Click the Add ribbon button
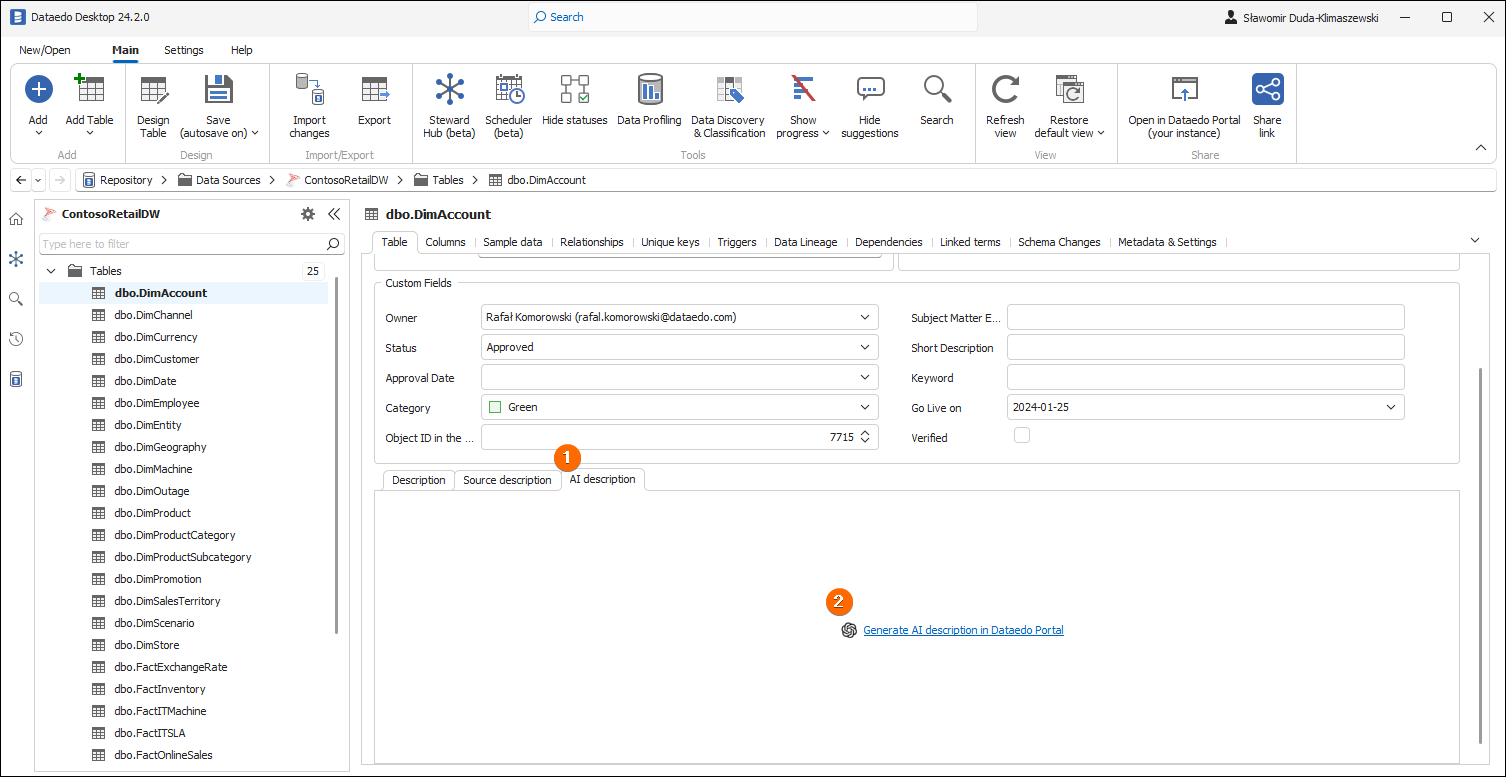 click(x=38, y=89)
